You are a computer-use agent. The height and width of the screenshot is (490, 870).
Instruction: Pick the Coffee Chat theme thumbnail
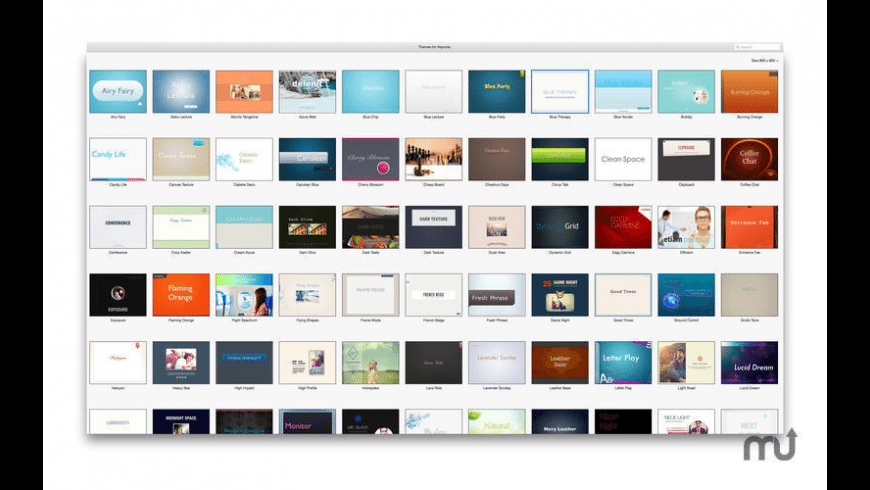[749, 159]
